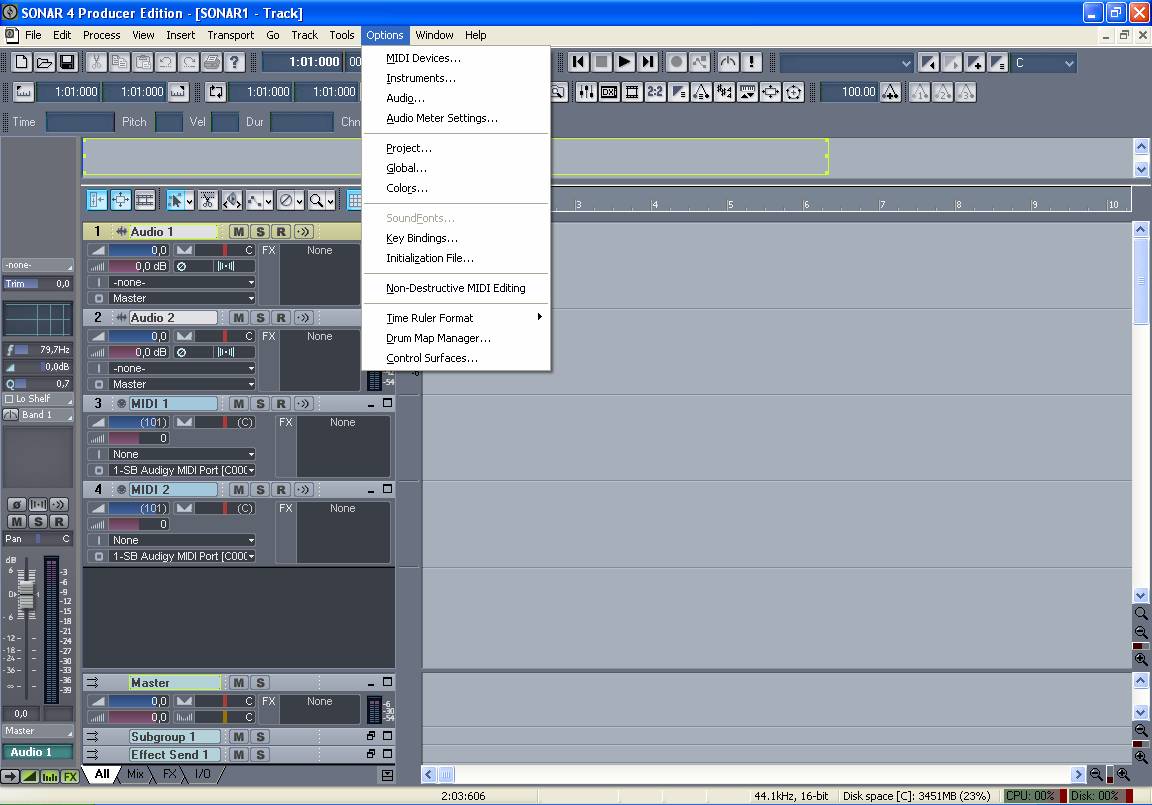Select the Scissors split tool in track toolbar
Screen dimensions: 1152x805
point(208,200)
